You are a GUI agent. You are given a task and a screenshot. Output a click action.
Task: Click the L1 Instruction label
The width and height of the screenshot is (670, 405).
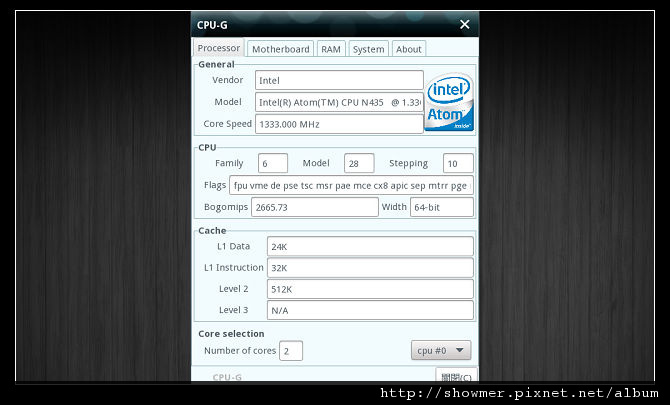[x=234, y=267]
